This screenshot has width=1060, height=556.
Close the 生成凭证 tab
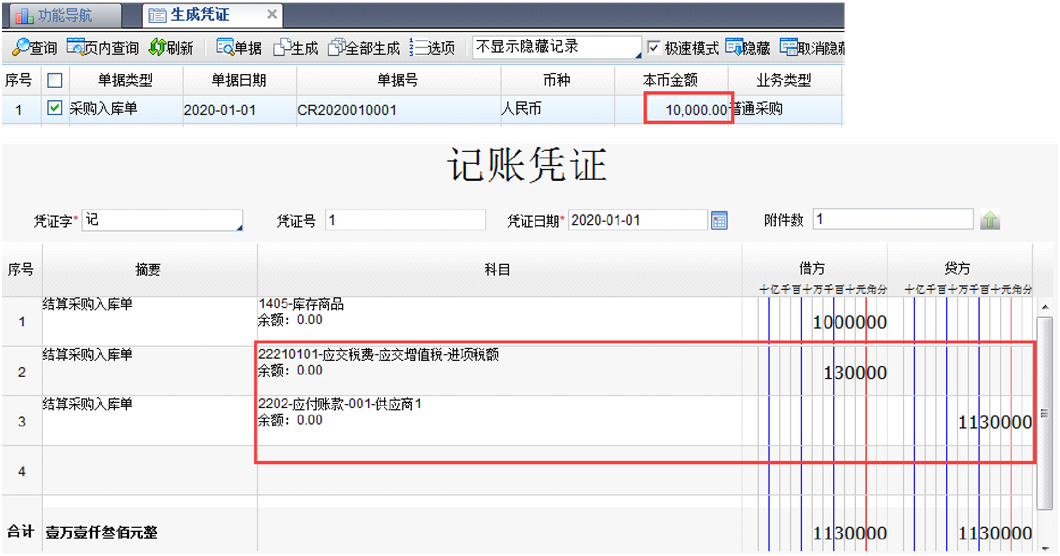pos(272,14)
